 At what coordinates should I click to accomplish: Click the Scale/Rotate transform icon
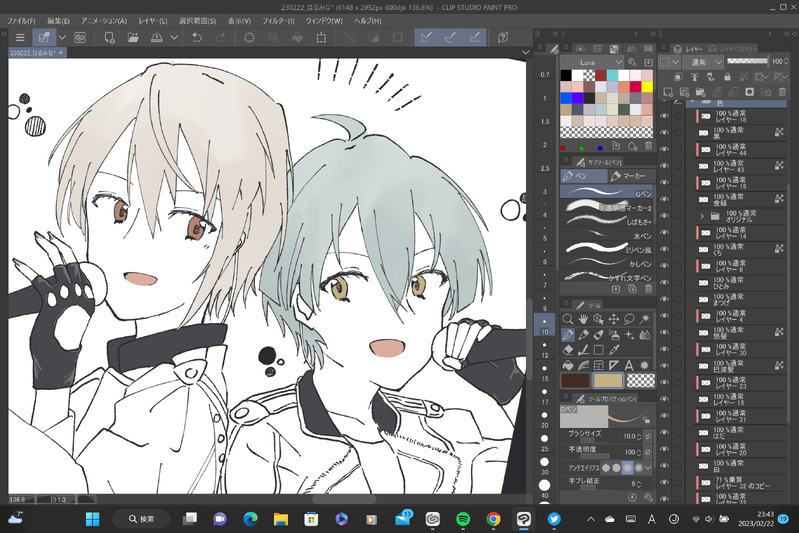tap(322, 37)
